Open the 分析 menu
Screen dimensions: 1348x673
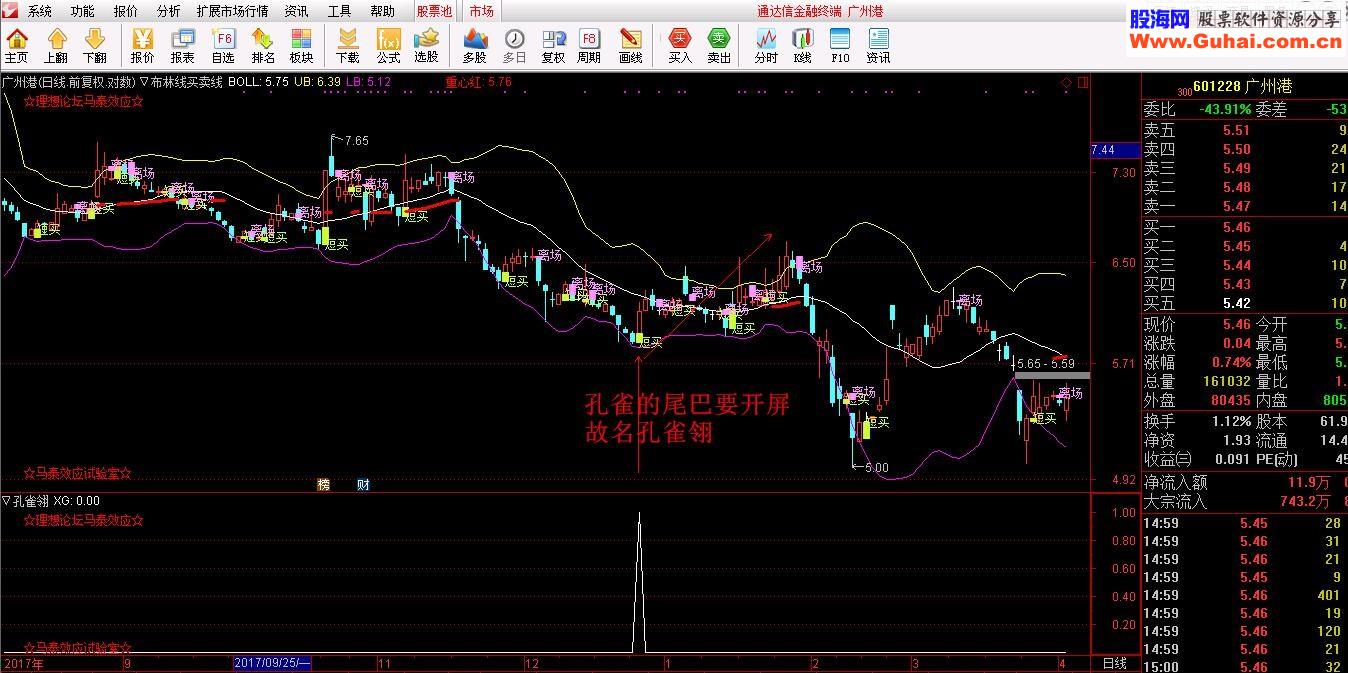tap(169, 11)
